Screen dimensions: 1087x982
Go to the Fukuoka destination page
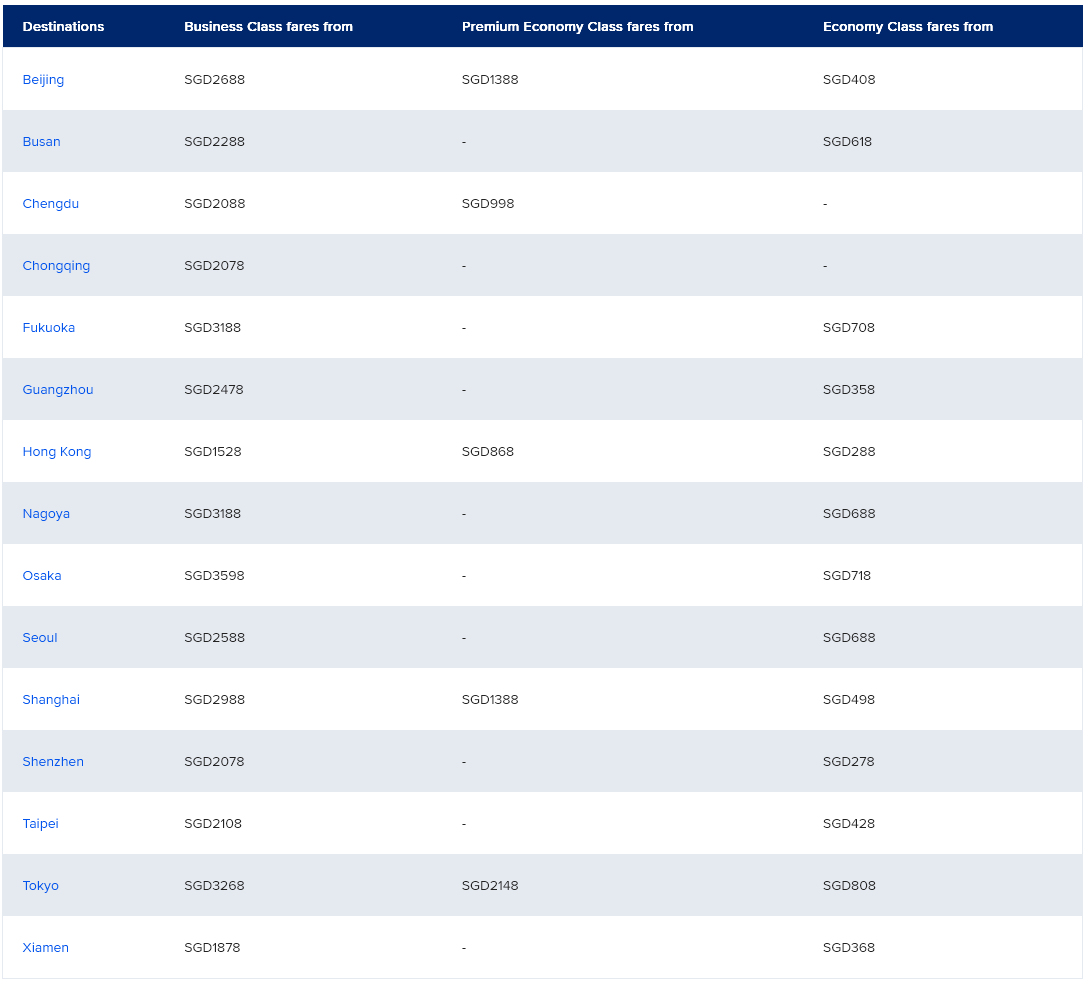point(48,328)
